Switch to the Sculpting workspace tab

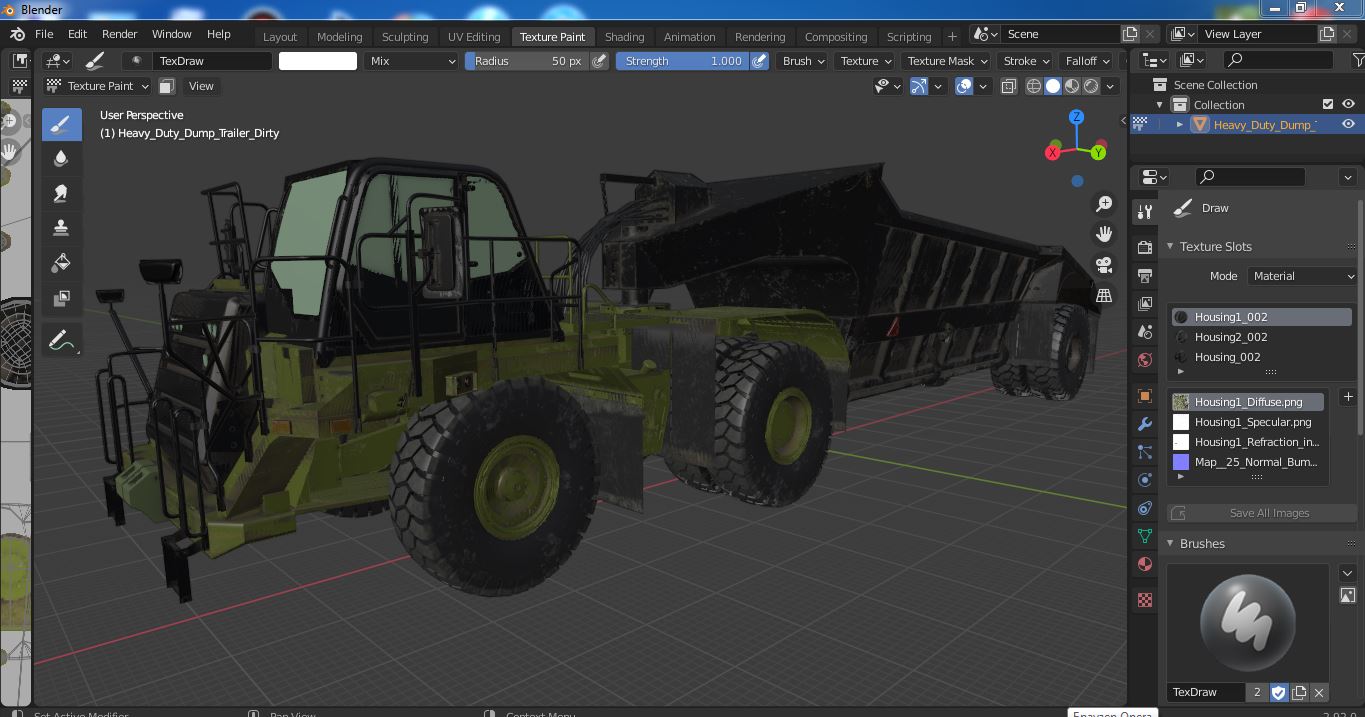pos(405,37)
